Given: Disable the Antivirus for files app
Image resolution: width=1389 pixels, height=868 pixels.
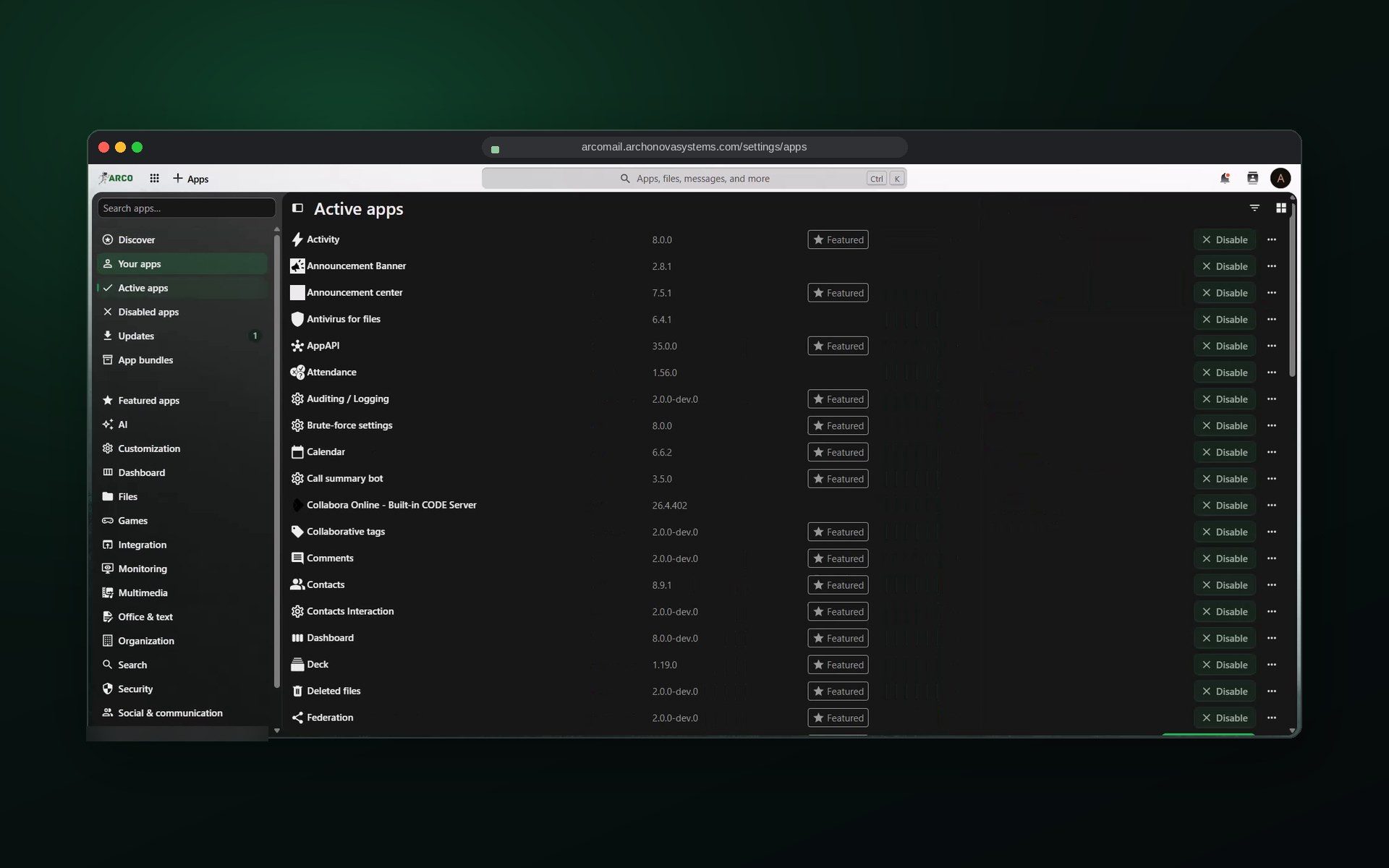Looking at the screenshot, I should click(1225, 319).
